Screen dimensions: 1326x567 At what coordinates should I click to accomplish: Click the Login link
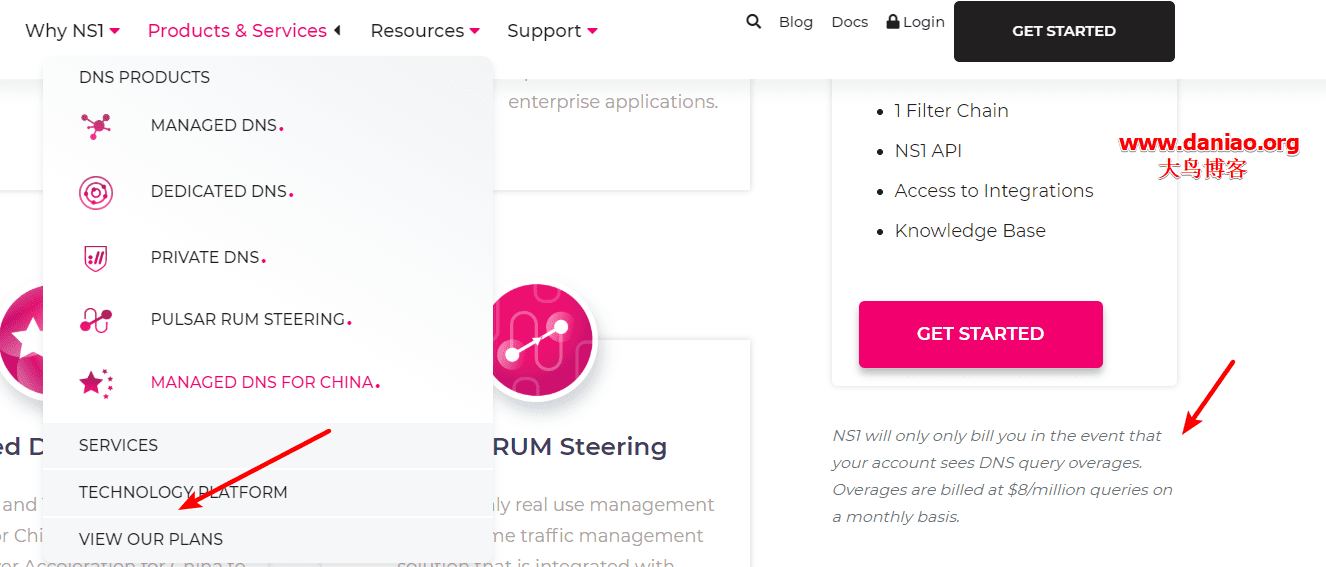pos(924,22)
